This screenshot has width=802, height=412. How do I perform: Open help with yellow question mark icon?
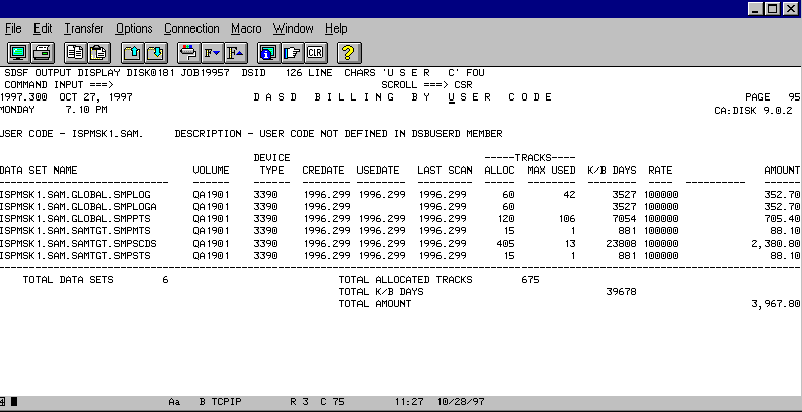(x=348, y=53)
